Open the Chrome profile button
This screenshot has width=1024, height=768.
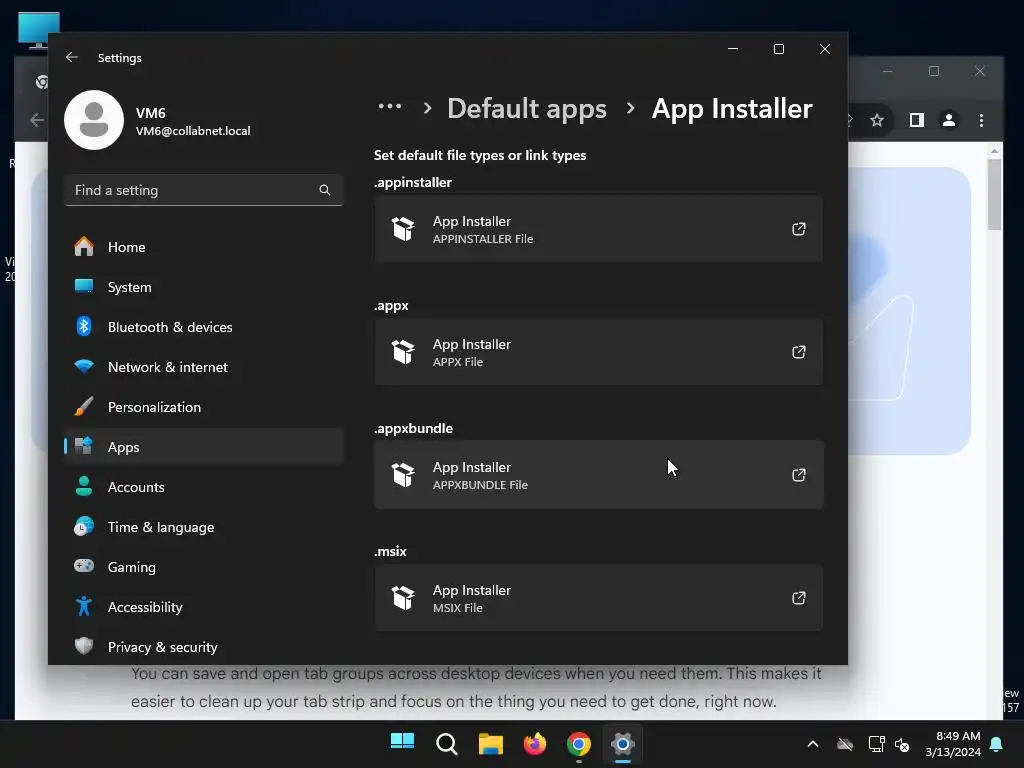click(949, 120)
